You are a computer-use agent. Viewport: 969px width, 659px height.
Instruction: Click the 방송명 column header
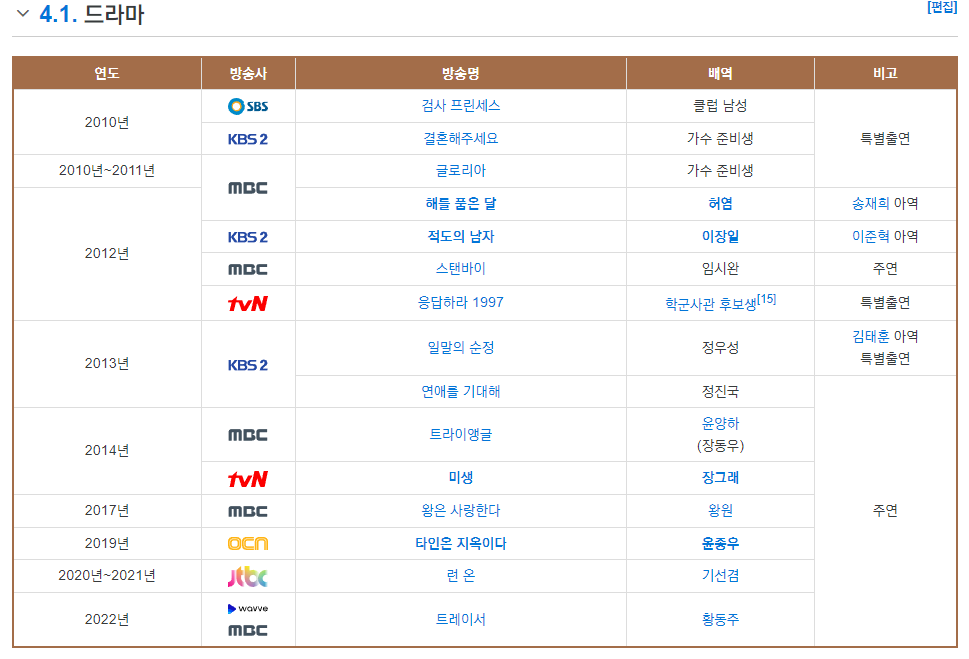(x=461, y=74)
